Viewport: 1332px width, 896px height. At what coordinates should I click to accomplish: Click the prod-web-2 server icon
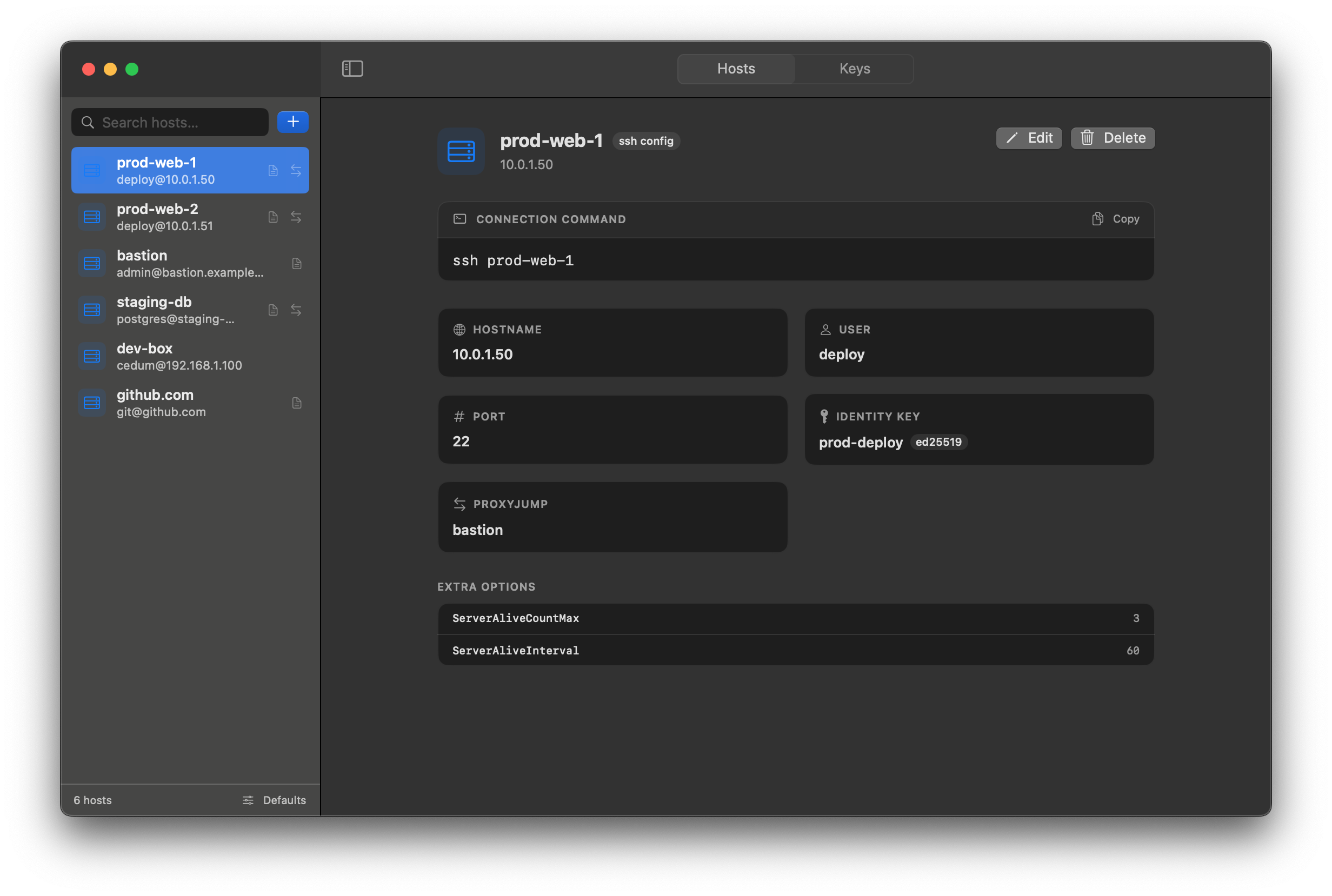92,217
